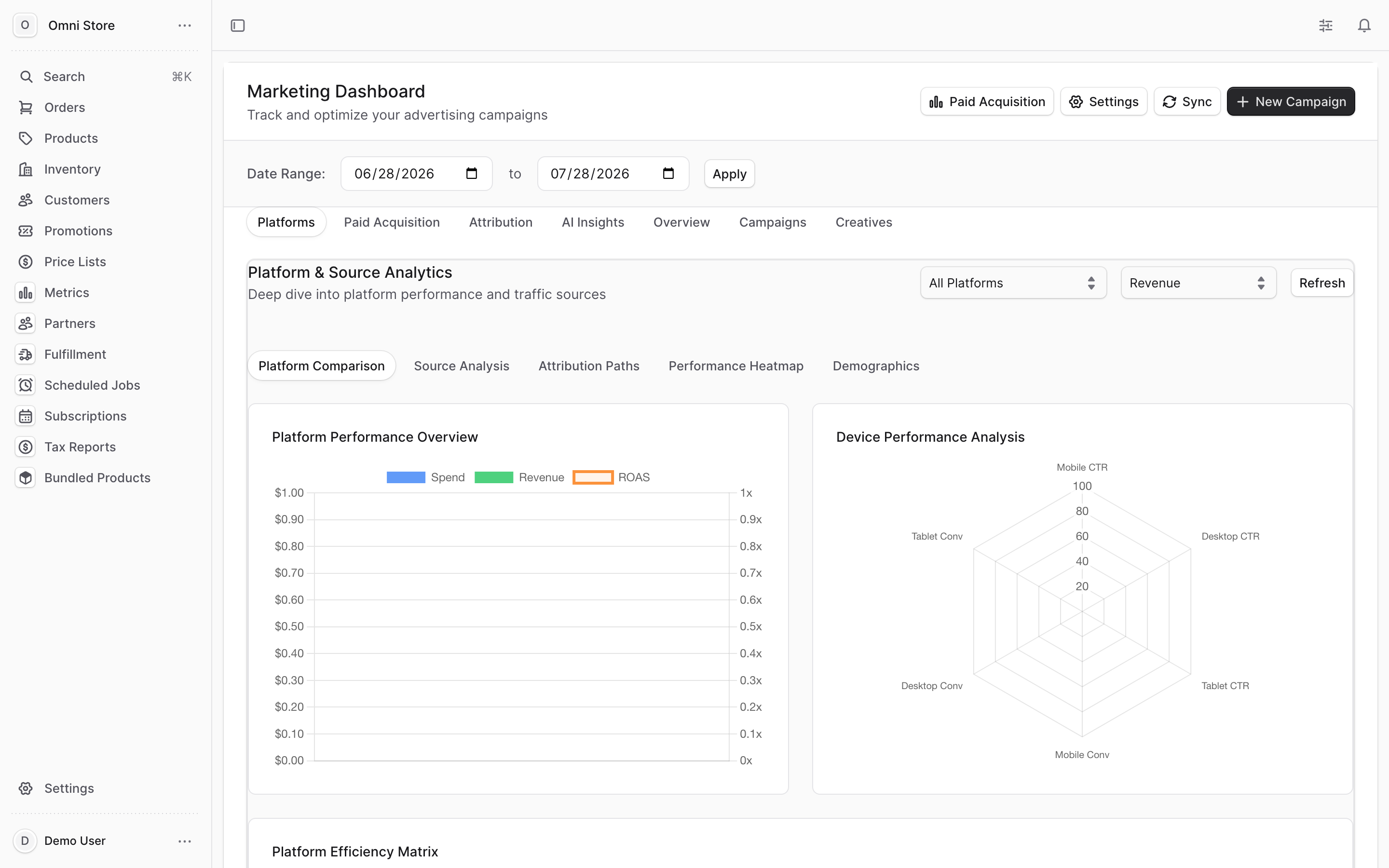Viewport: 1389px width, 868px height.
Task: Go to Tax Reports
Action: [x=81, y=447]
